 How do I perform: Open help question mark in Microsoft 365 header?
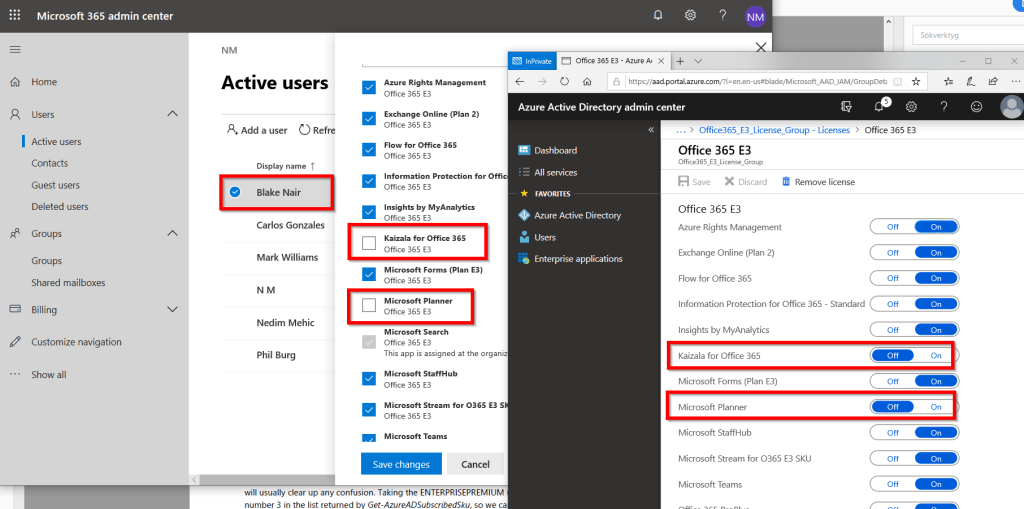click(x=722, y=16)
